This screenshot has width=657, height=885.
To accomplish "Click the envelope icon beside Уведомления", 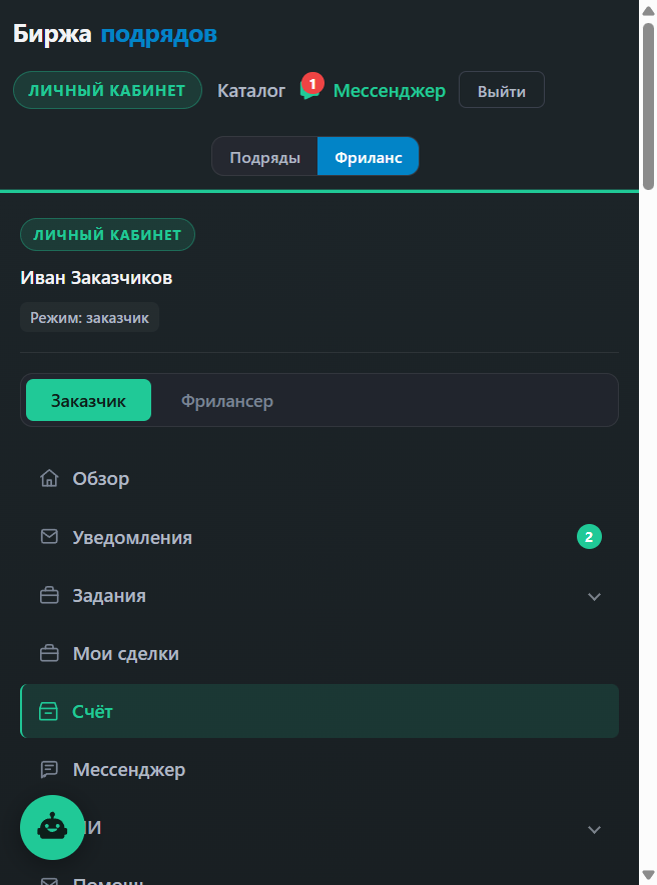I will (x=49, y=536).
